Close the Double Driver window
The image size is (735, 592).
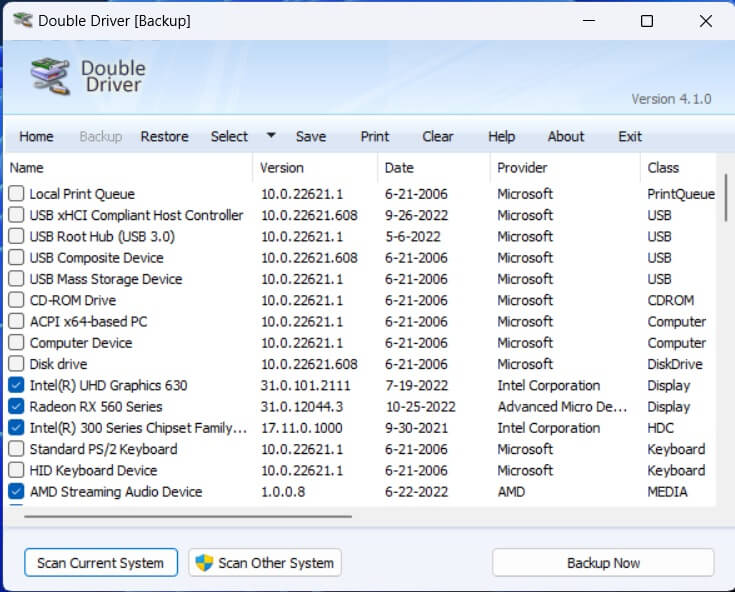pos(705,21)
